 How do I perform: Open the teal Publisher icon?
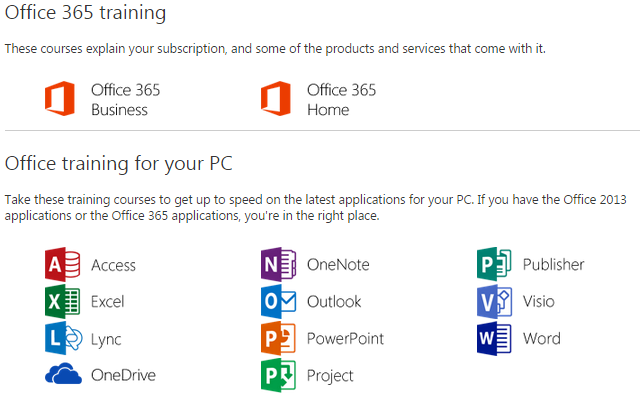(x=494, y=264)
